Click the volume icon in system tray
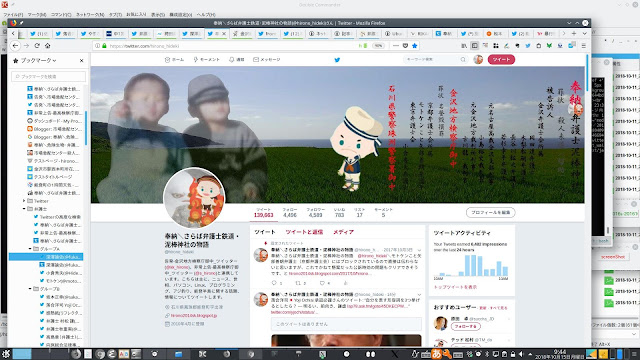640x360 pixels. (x=521, y=354)
